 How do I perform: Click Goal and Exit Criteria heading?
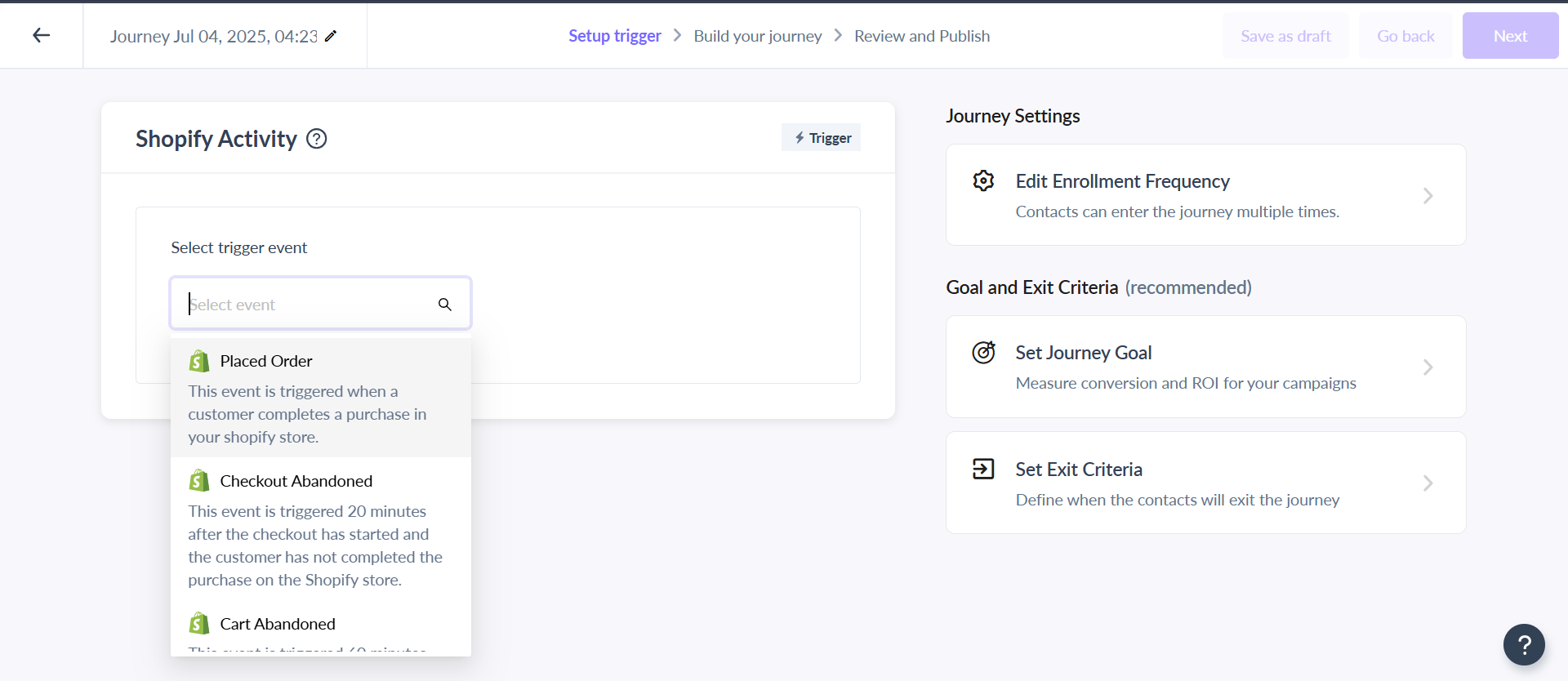(x=1098, y=287)
